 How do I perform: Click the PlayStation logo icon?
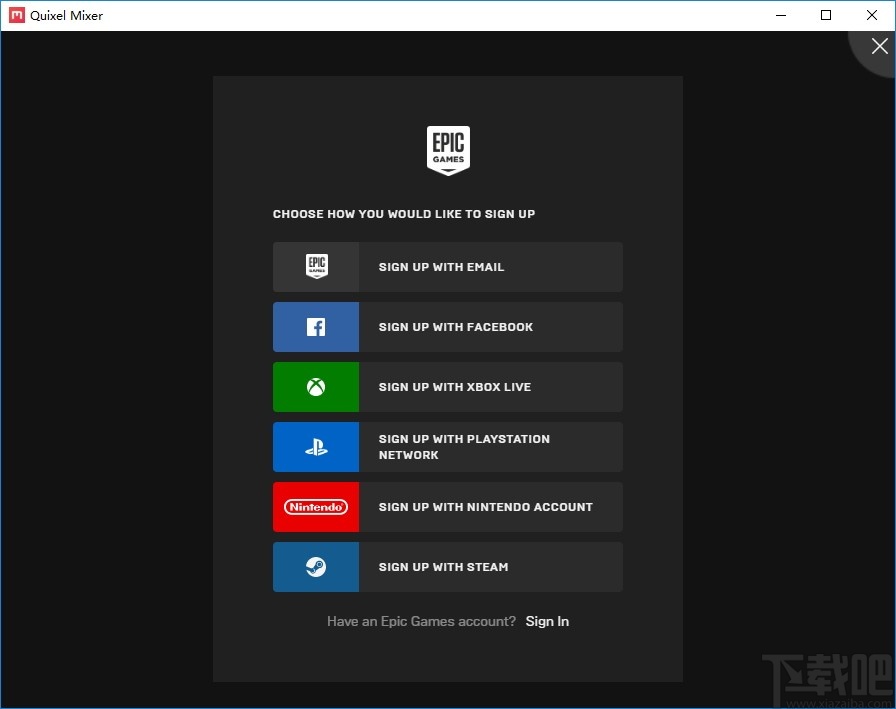[x=316, y=447]
